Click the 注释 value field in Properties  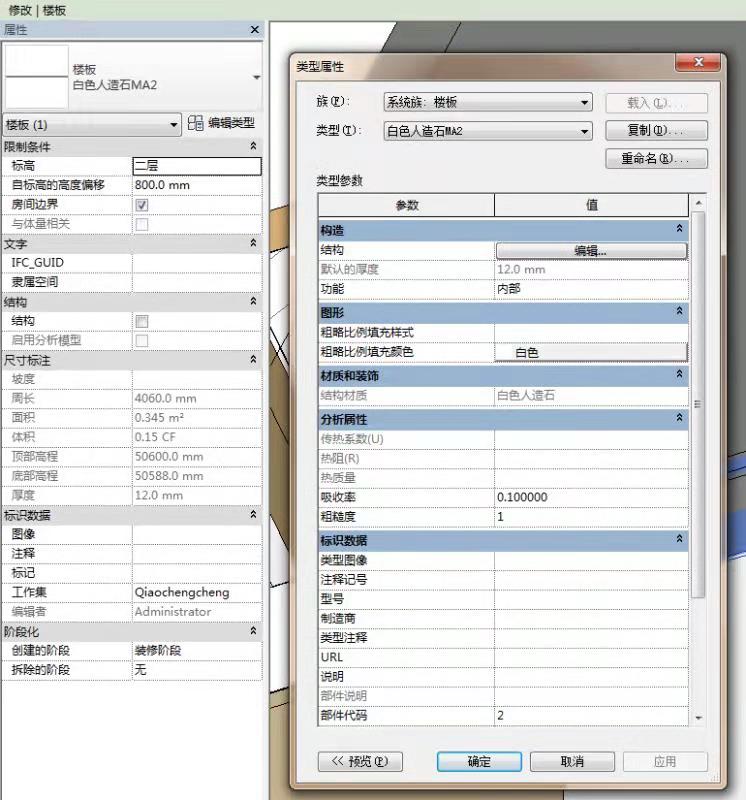(x=197, y=554)
